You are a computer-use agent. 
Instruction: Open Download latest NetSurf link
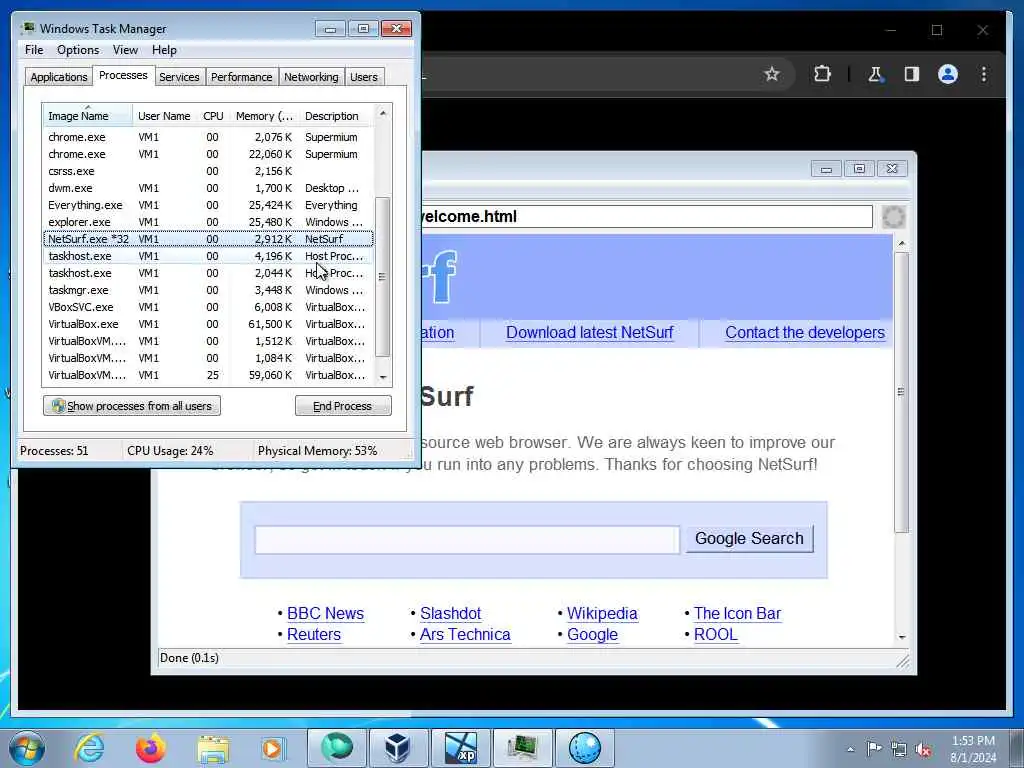[589, 332]
